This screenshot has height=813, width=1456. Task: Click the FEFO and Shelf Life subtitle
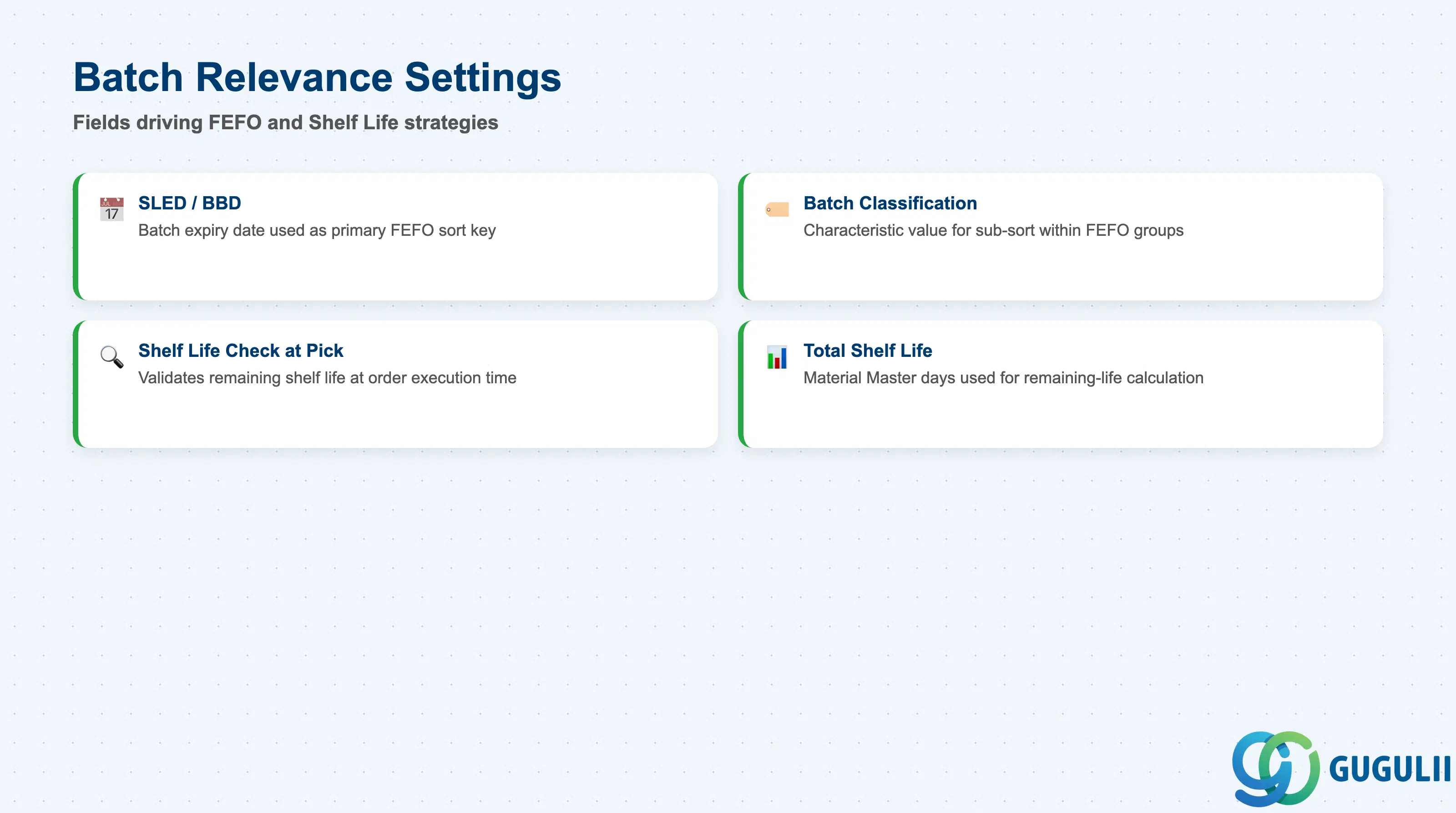click(285, 122)
